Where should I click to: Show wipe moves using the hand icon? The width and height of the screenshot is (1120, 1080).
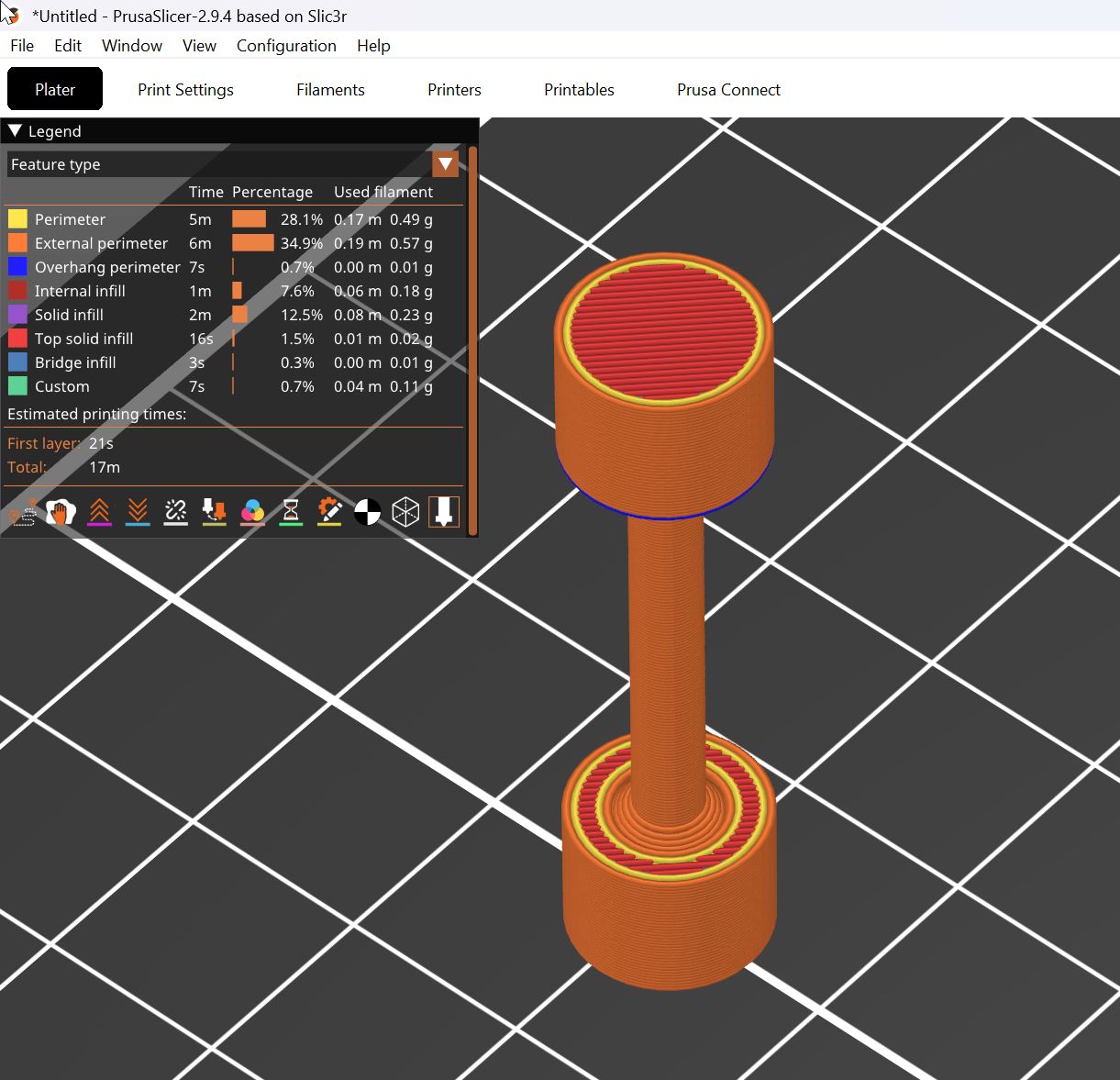click(60, 512)
